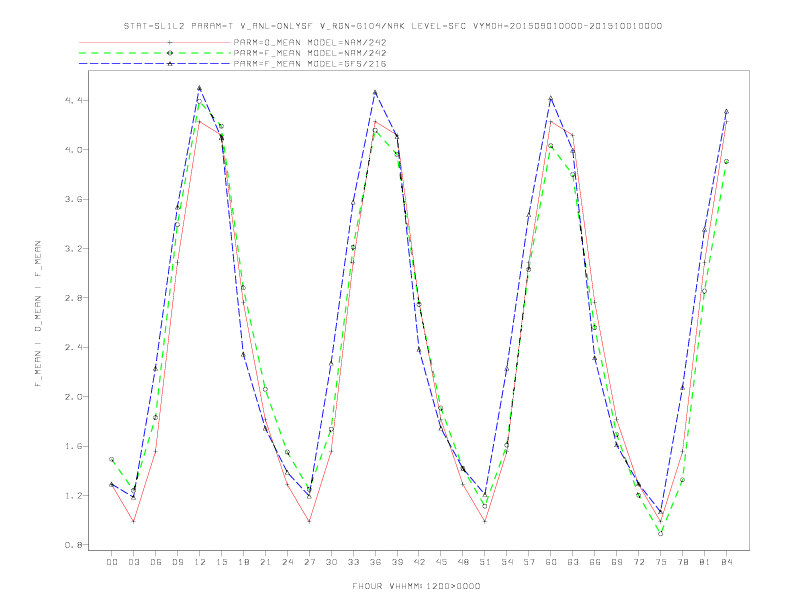Click the x-axis tick label 24
This screenshot has width=792, height=612.
pos(287,562)
